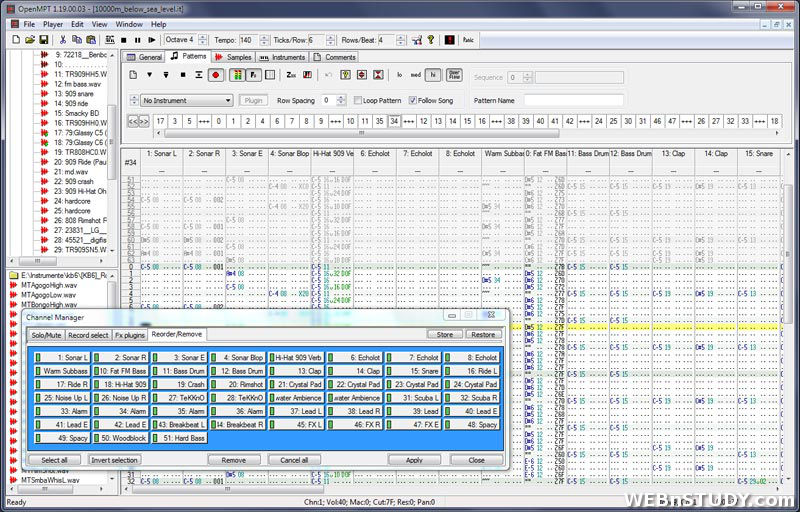Switch to the Samples tab

coord(234,57)
